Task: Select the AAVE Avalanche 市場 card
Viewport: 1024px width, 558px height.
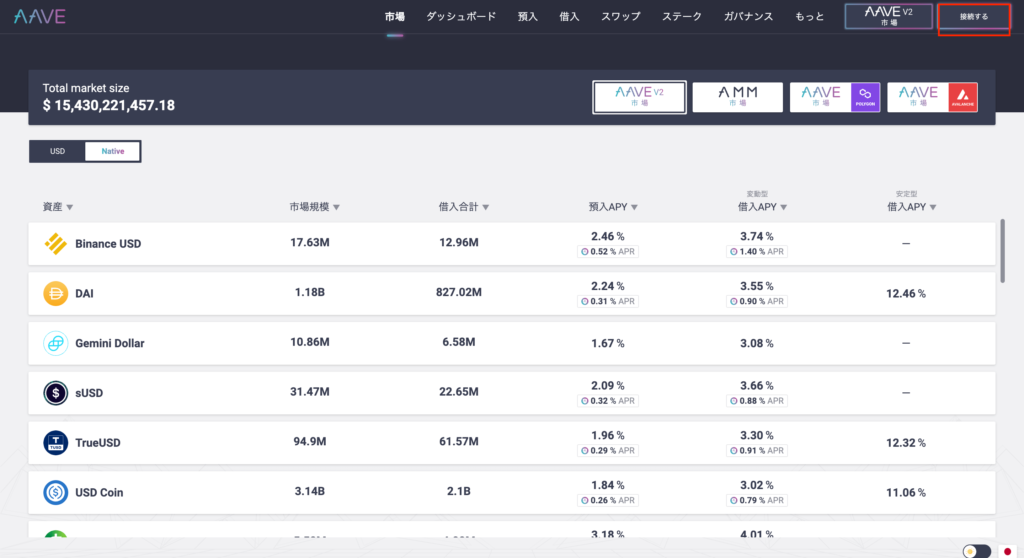Action: tap(933, 97)
